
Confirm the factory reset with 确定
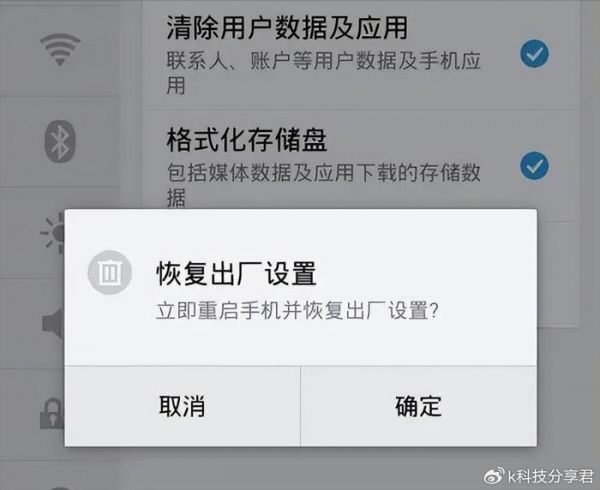[x=419, y=406]
